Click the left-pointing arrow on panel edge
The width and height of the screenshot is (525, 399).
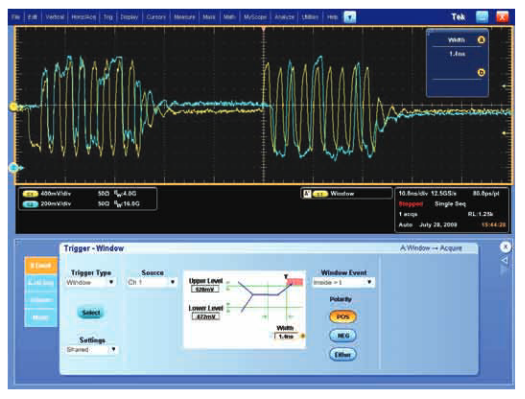pyautogui.click(x=505, y=260)
